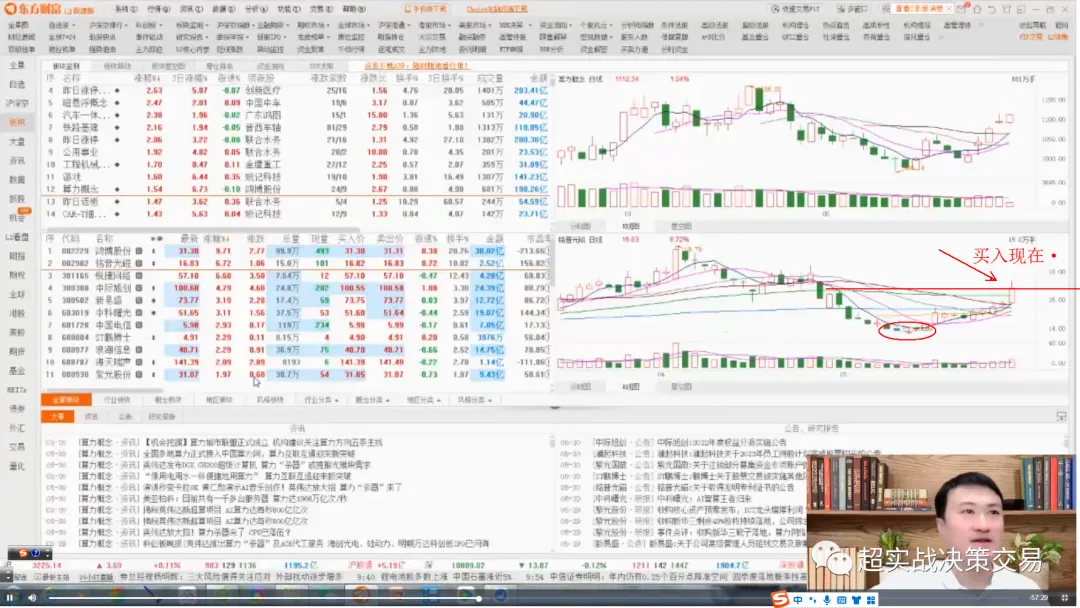Click the video progress bar knob
Viewport: 1080px width, 608px height.
[479, 598]
